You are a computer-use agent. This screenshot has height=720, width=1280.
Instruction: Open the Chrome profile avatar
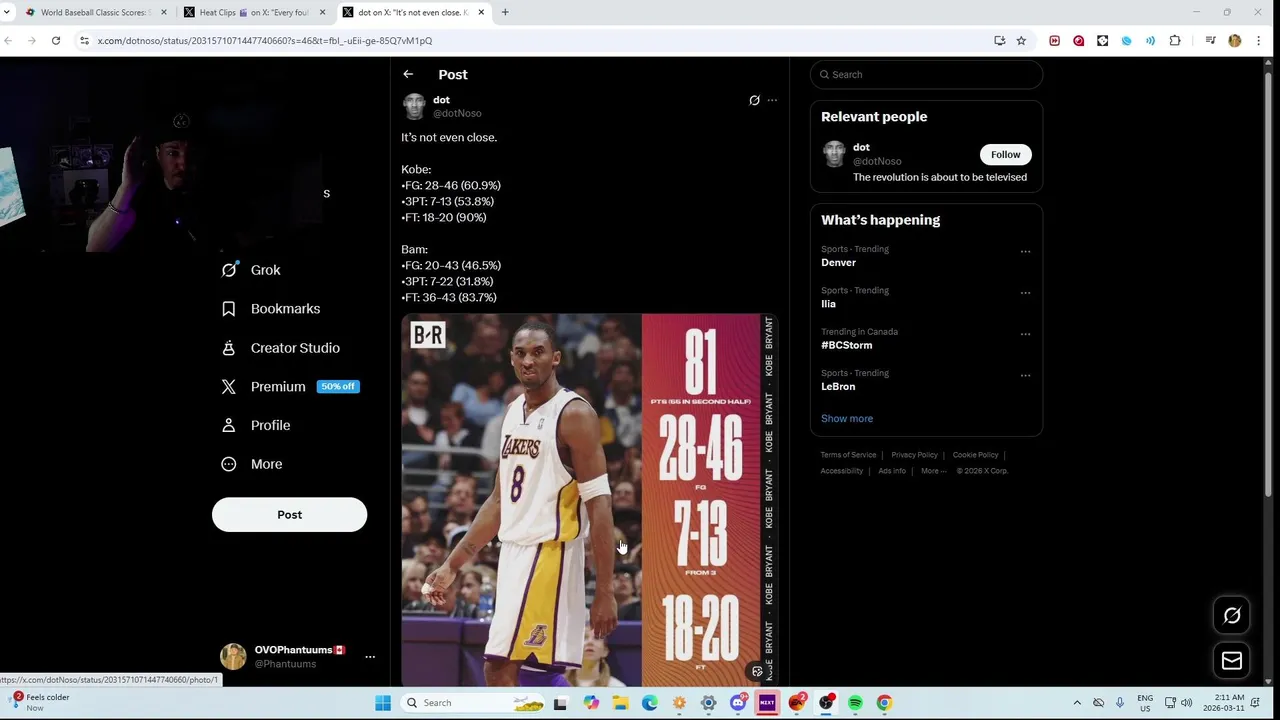(x=1235, y=41)
